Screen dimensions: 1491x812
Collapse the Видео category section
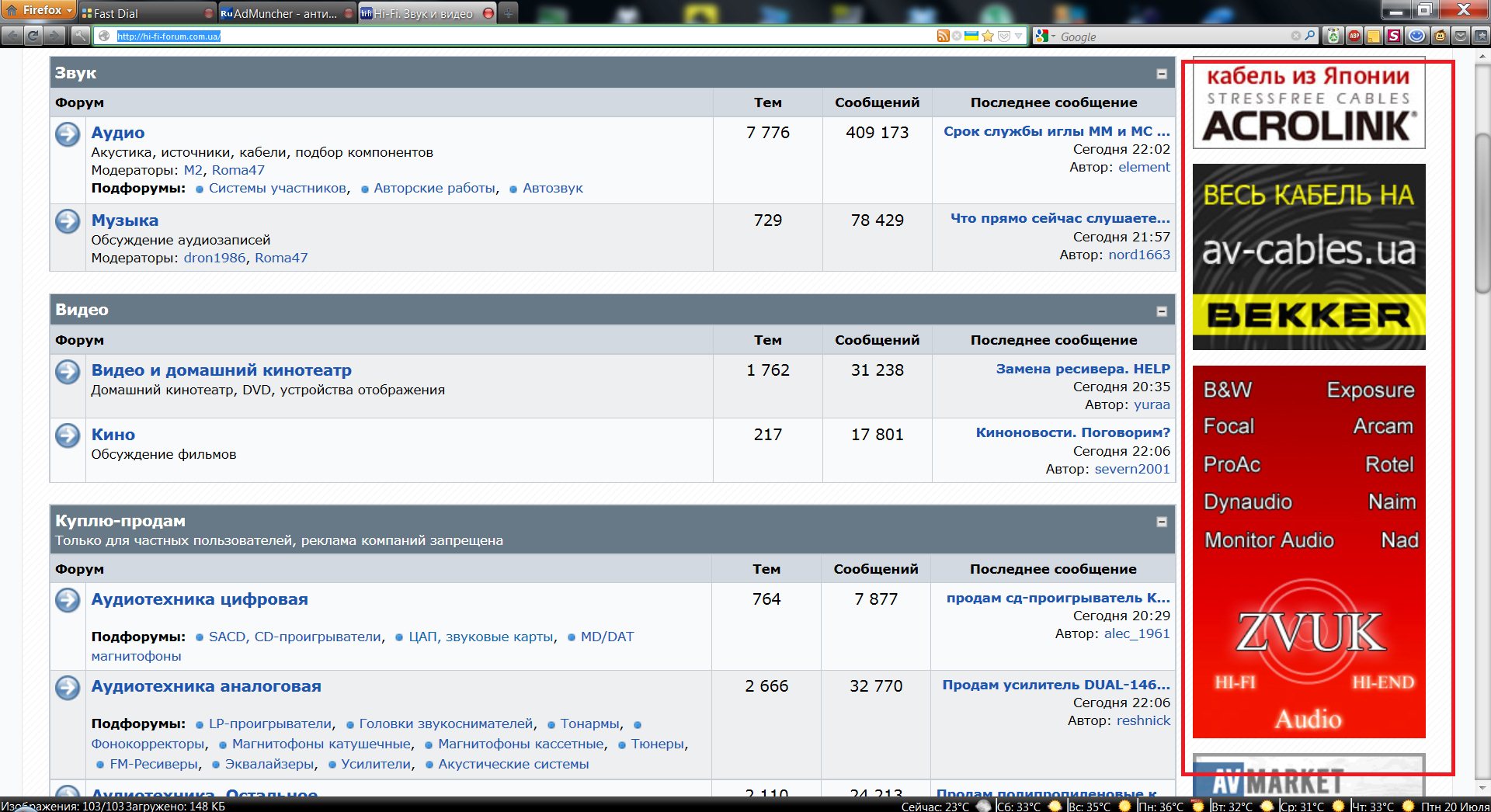[x=1162, y=311]
